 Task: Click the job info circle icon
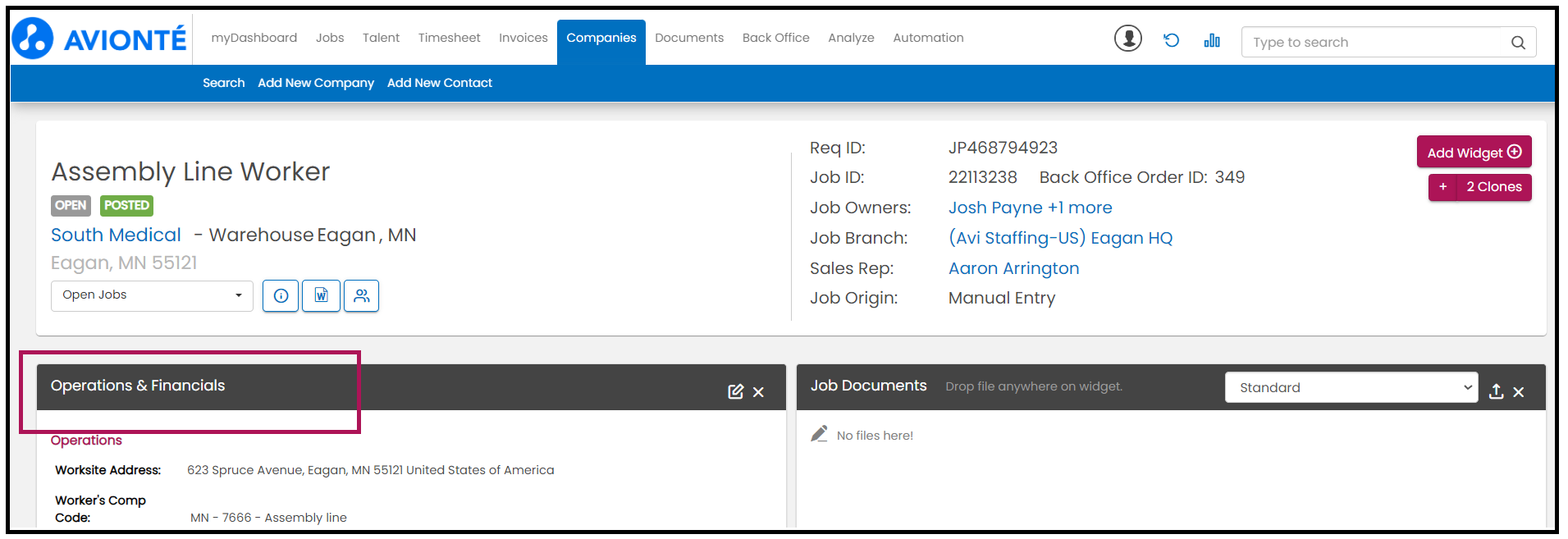click(281, 296)
